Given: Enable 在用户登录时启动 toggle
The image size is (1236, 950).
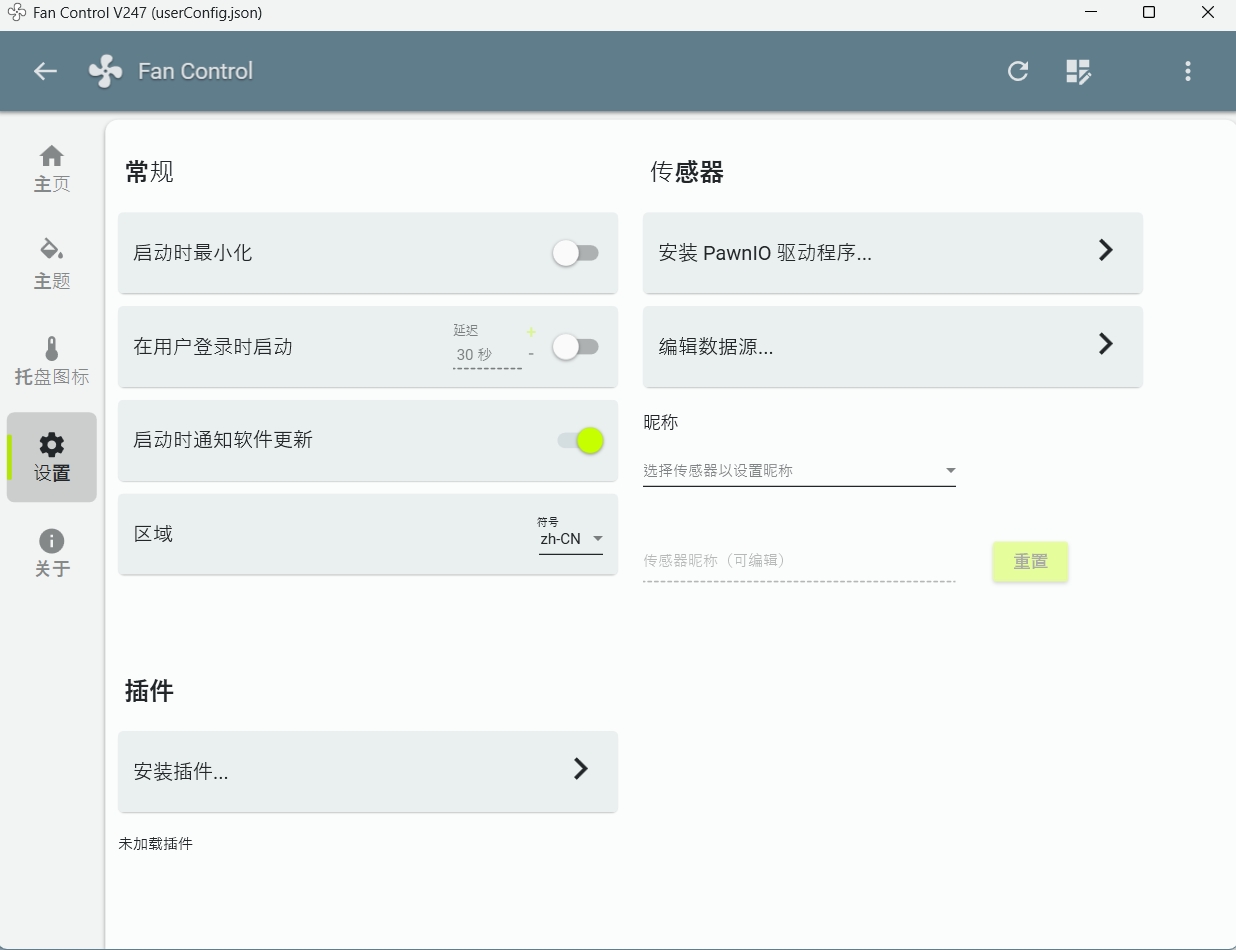Looking at the screenshot, I should [576, 346].
